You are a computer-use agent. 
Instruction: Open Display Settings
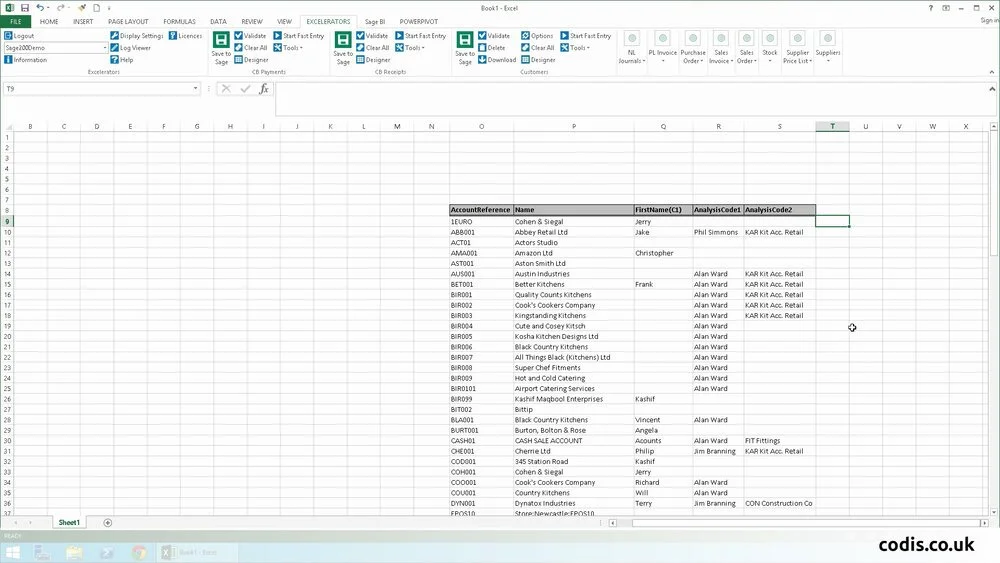click(136, 36)
